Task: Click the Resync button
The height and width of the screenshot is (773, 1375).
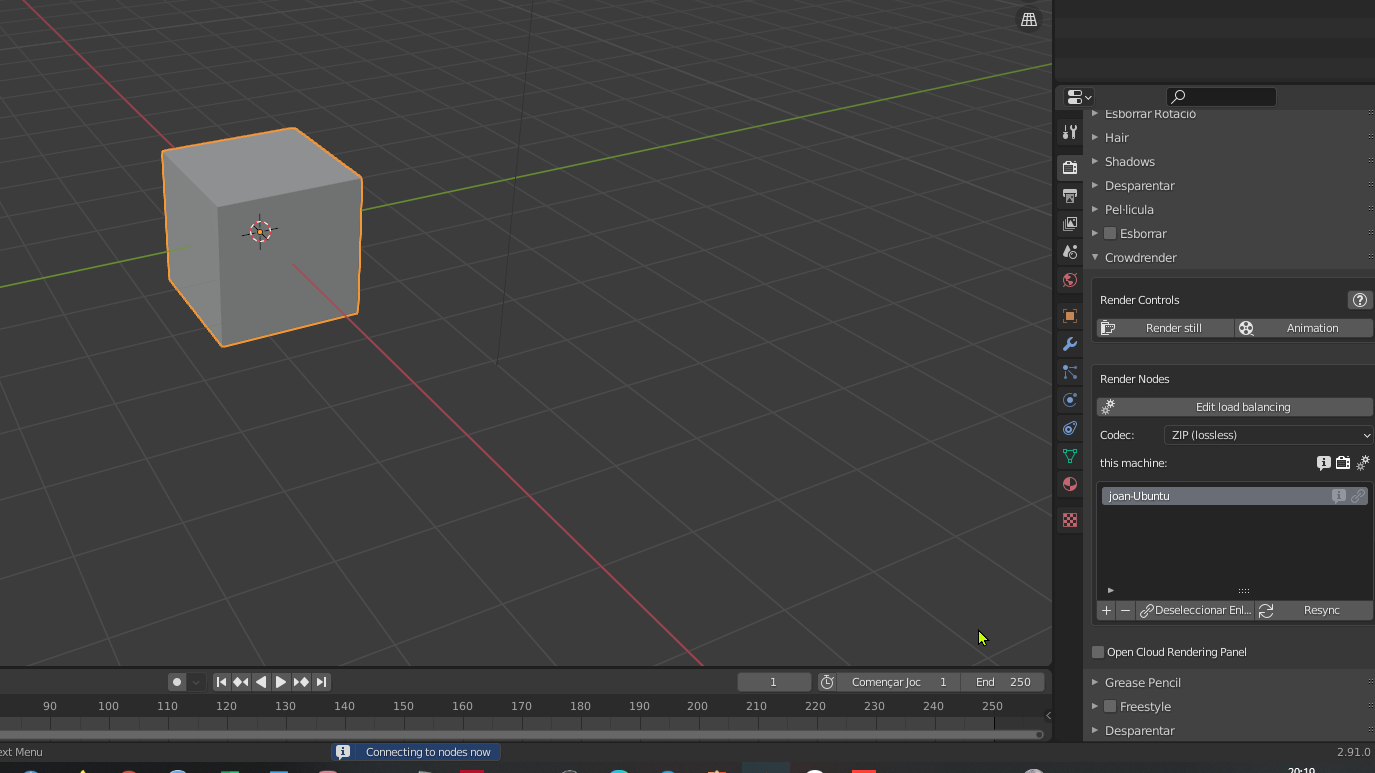Action: pyautogui.click(x=1314, y=610)
